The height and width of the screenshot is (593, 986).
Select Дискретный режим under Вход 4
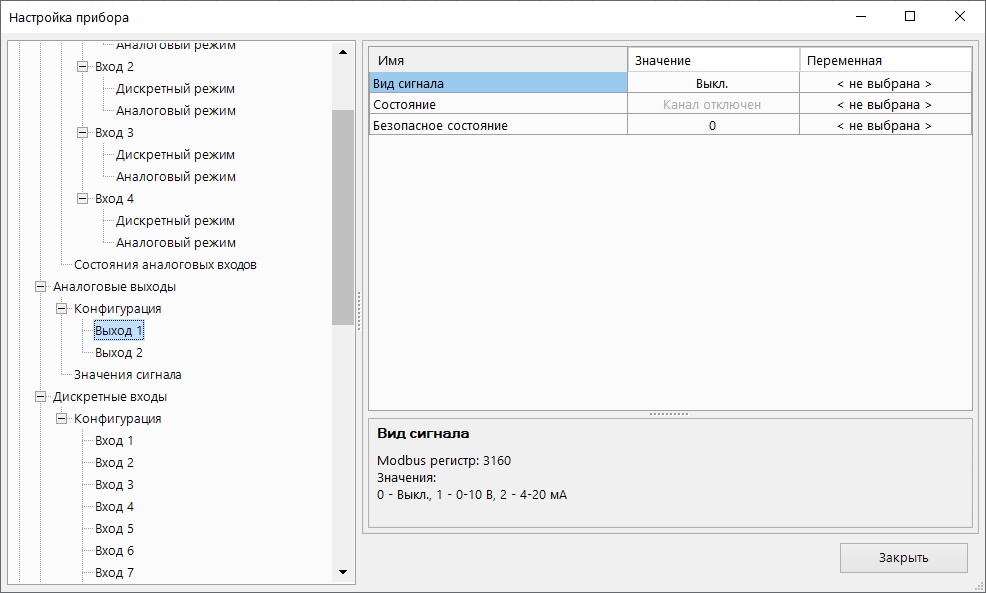(x=175, y=221)
